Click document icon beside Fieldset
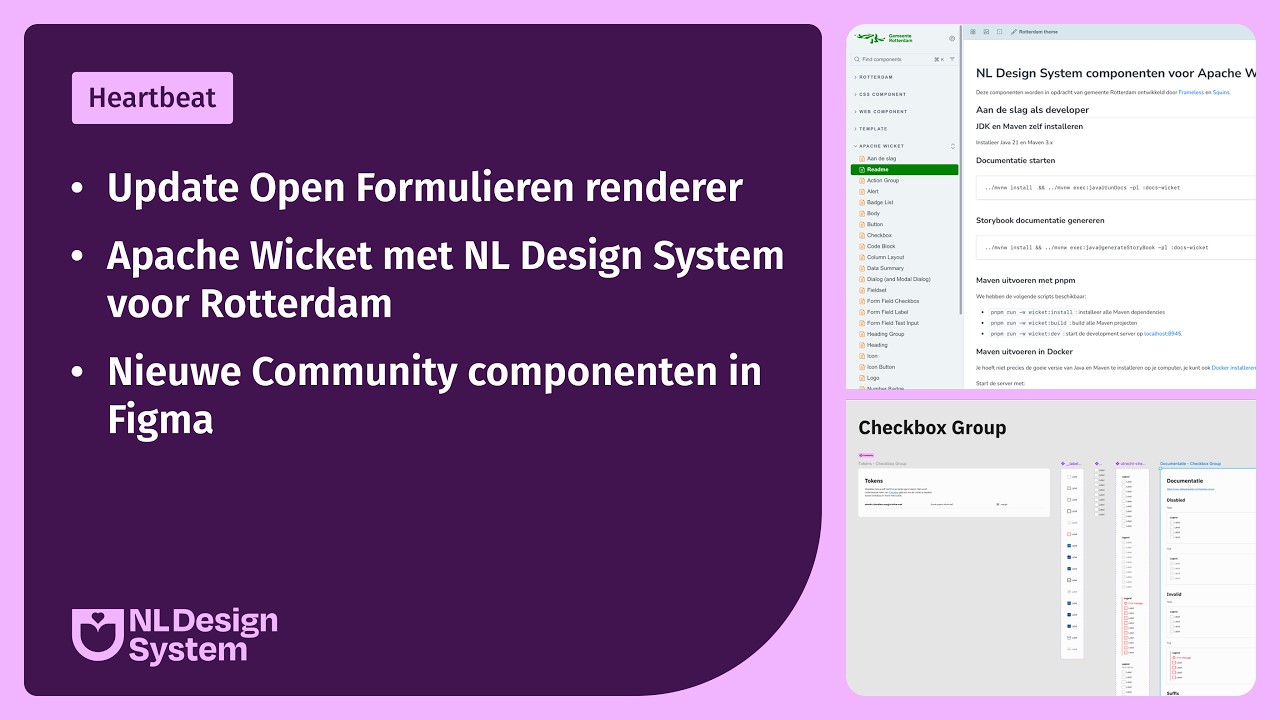Image resolution: width=1280 pixels, height=720 pixels. (862, 290)
